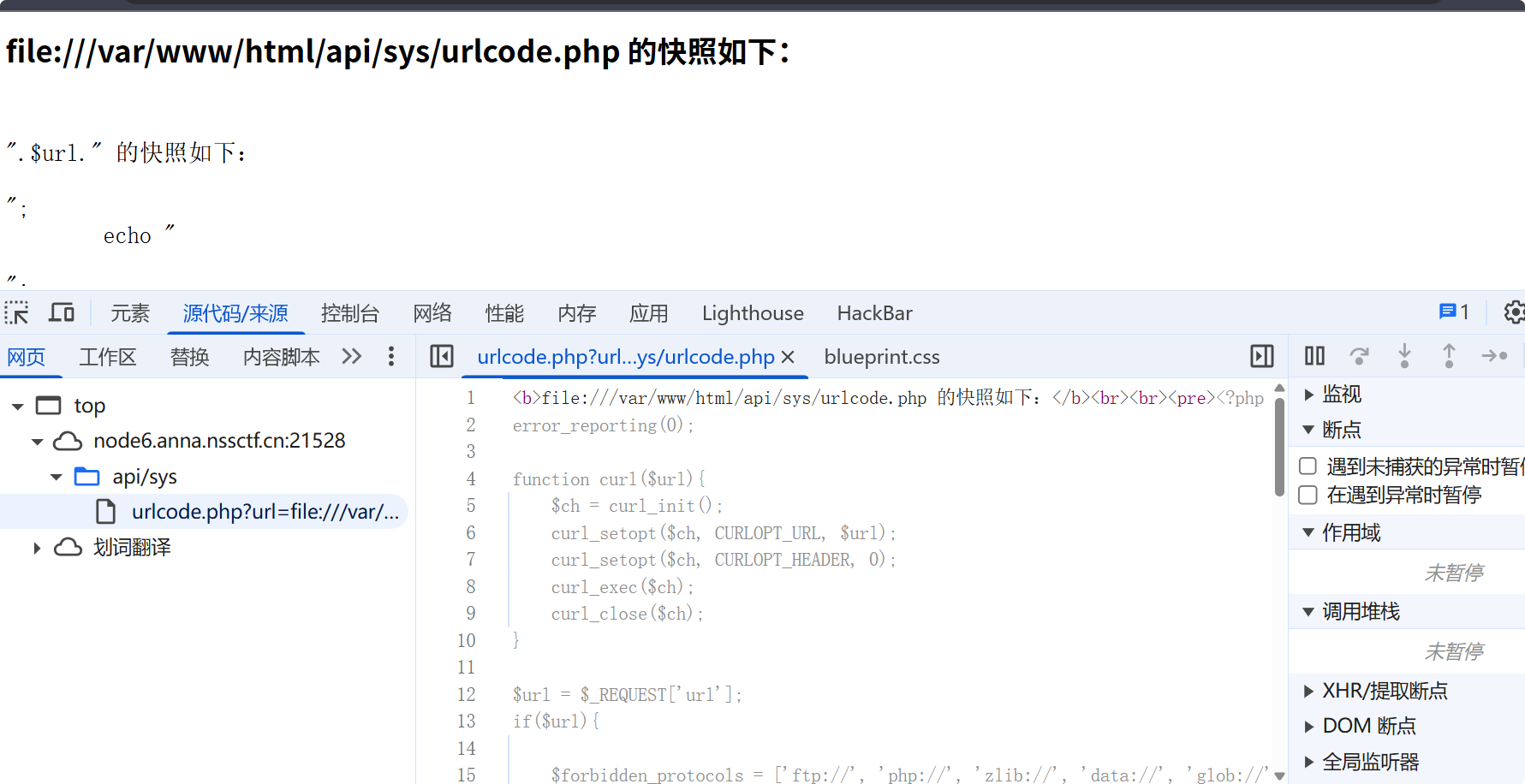Open DevTools settings gear
The image size is (1525, 784).
click(x=1514, y=312)
